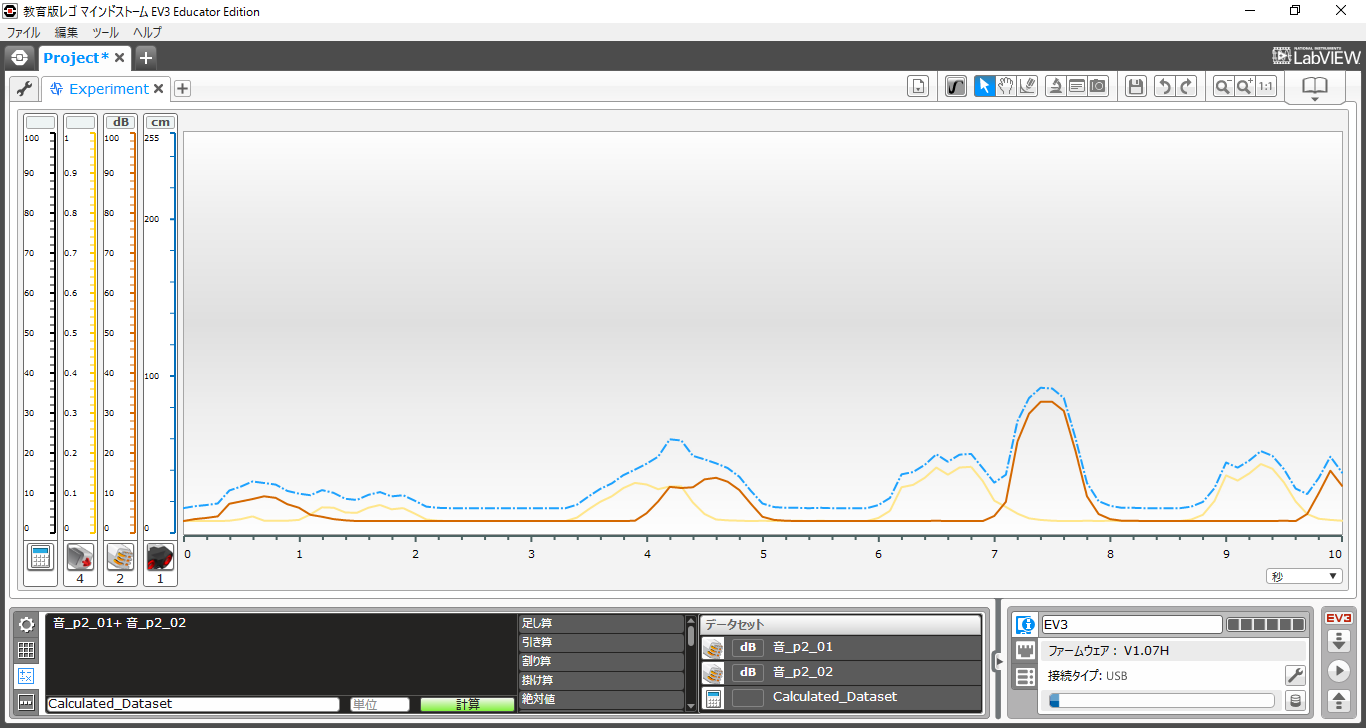Collapse the hardware panel side arrow
The height and width of the screenshot is (728, 1366).
click(997, 660)
